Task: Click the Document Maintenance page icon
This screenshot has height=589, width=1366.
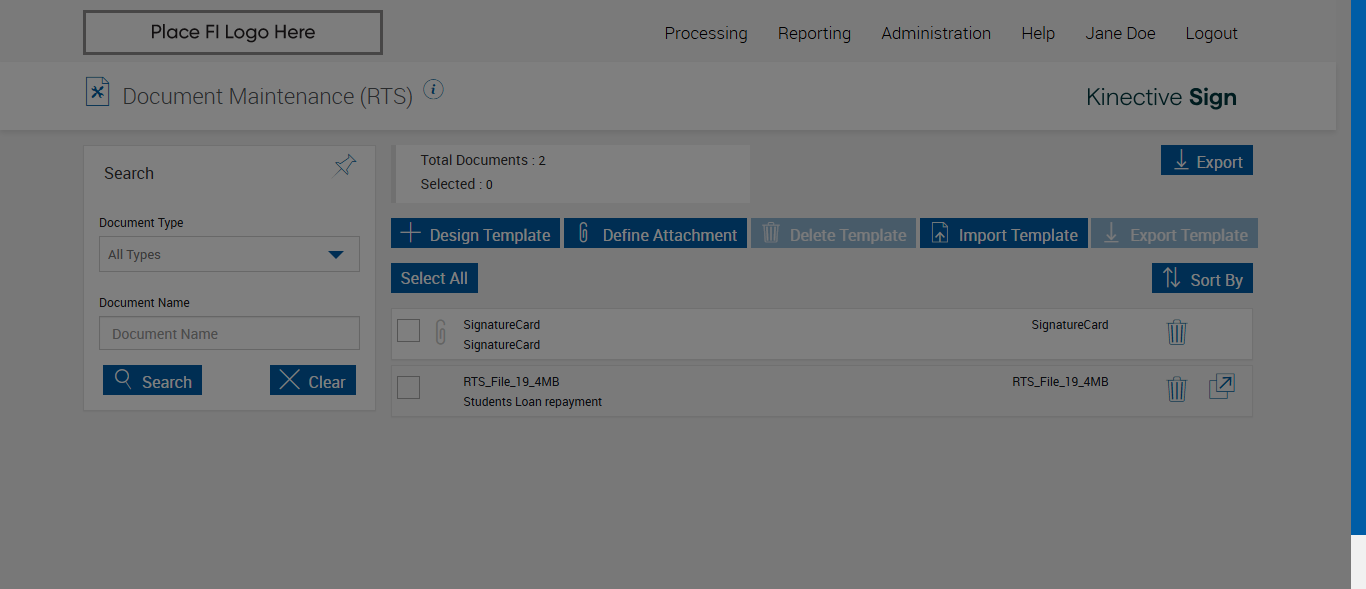Action: 97,92
